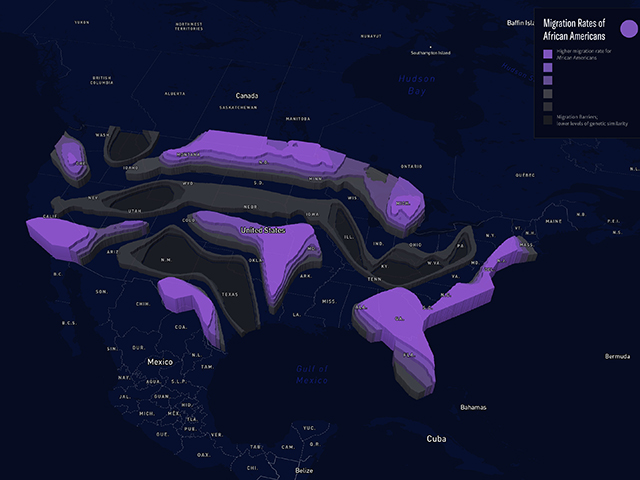Click the purple circle in the legend
Image resolution: width=640 pixels, height=480 pixels.
click(628, 29)
